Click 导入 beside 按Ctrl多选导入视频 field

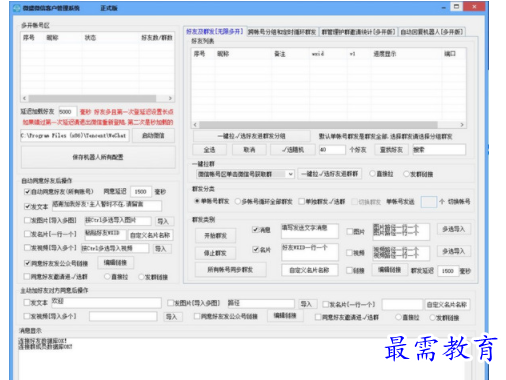click(161, 249)
